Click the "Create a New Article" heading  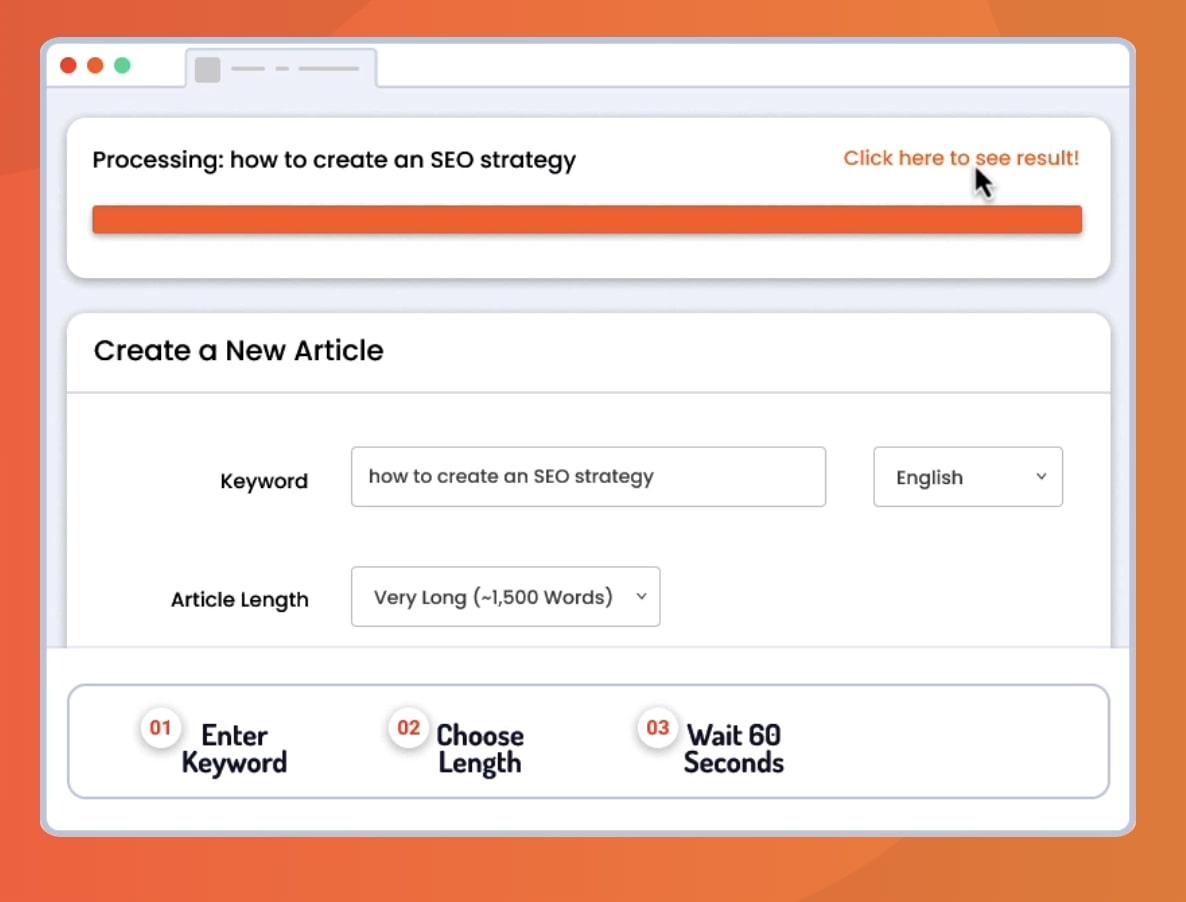pyautogui.click(x=238, y=351)
